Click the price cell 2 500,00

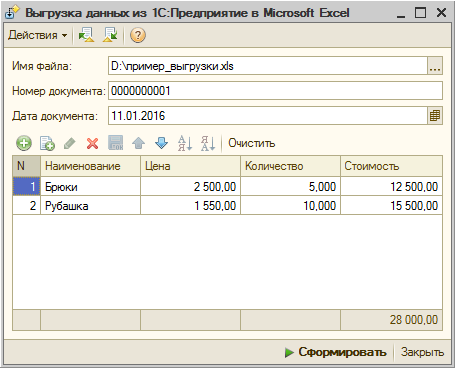click(x=190, y=186)
